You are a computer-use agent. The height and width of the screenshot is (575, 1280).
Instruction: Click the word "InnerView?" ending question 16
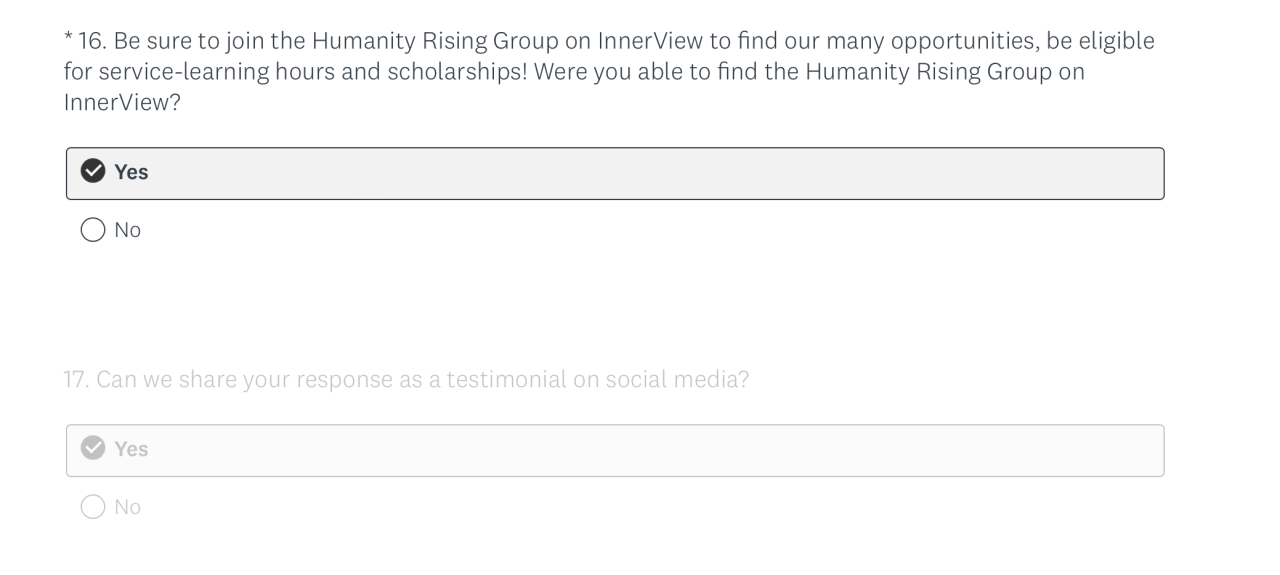(x=122, y=102)
